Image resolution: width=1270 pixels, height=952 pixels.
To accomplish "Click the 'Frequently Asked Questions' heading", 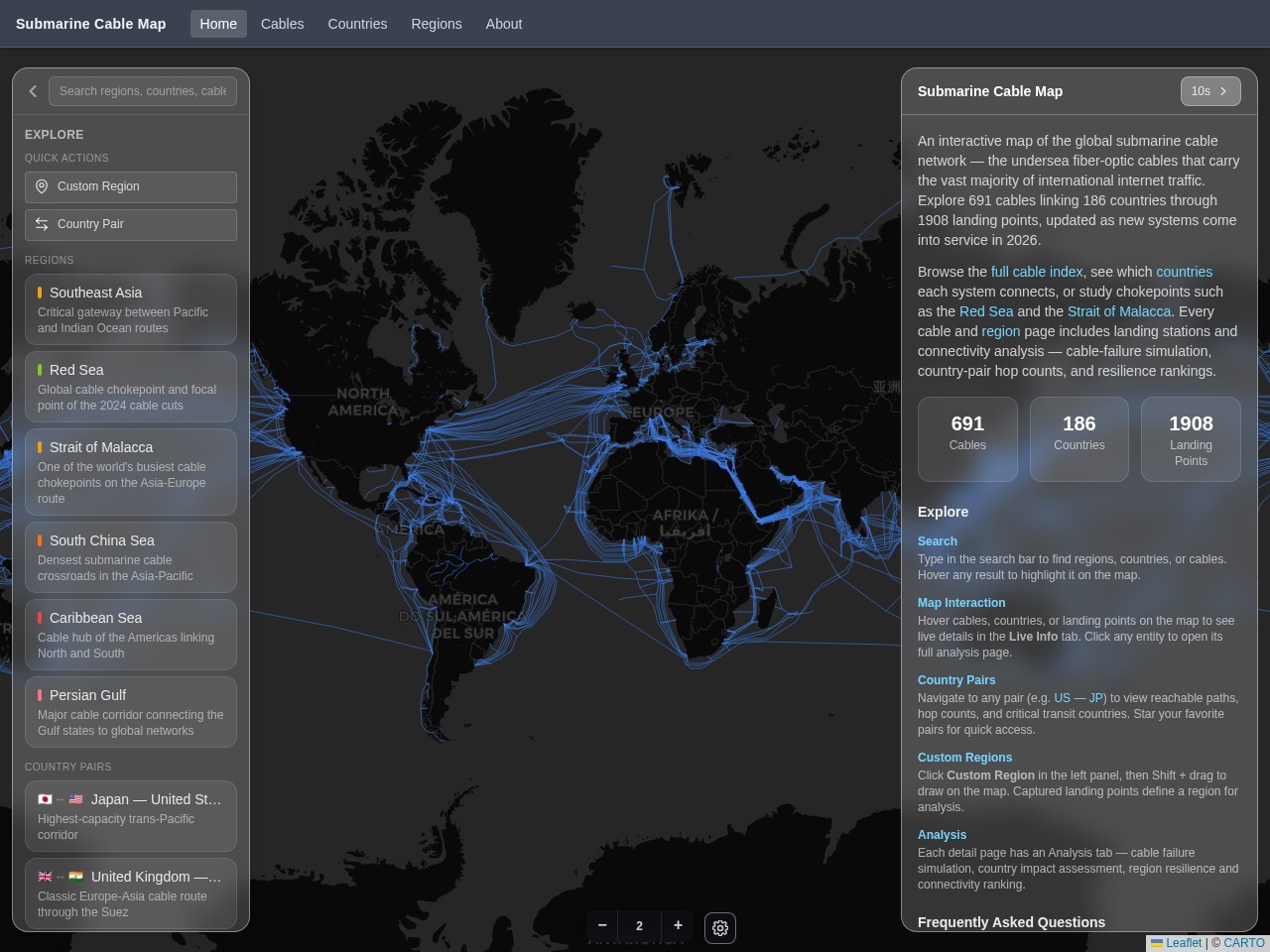I will coord(1011,922).
